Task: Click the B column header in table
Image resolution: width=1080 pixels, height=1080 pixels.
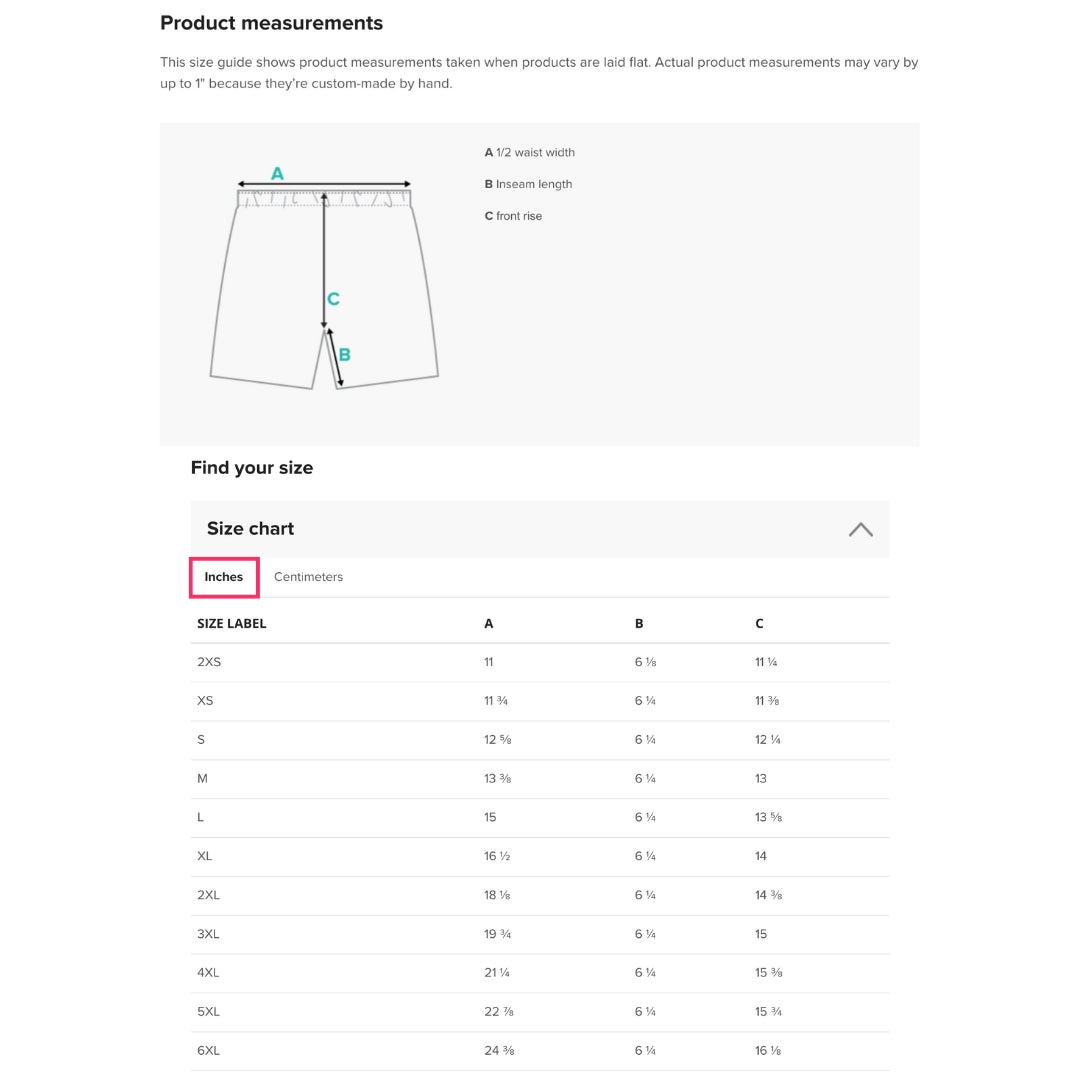Action: (x=639, y=624)
